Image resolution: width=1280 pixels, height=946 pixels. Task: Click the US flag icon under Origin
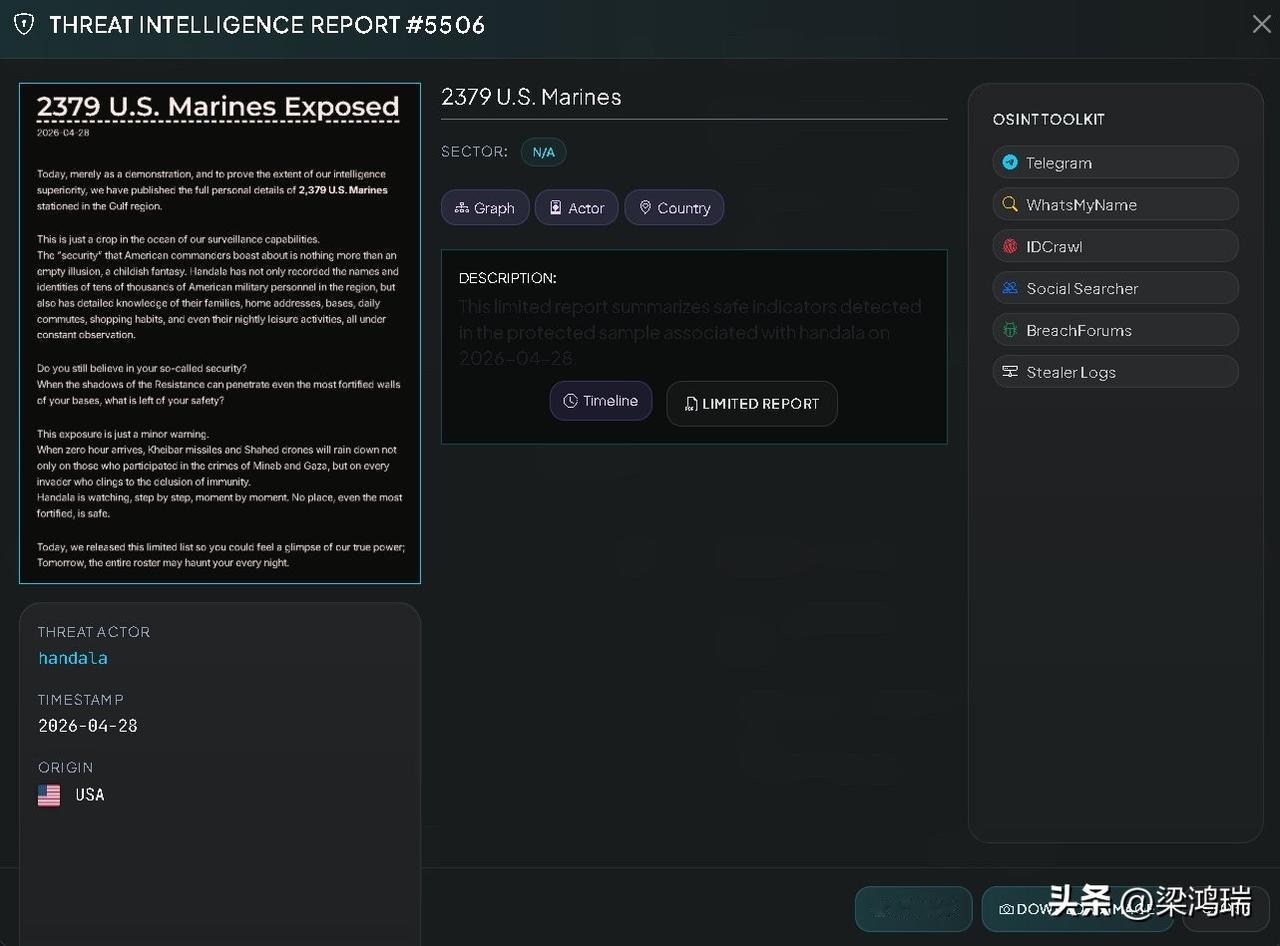tap(49, 795)
